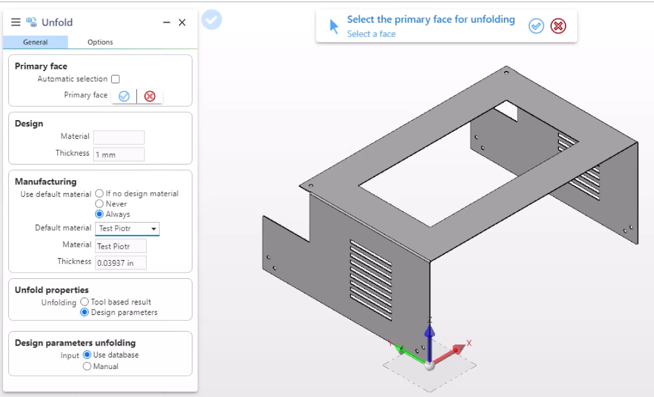Image resolution: width=654 pixels, height=397 pixels.
Task: Select 'If no design material' option
Action: coord(99,193)
